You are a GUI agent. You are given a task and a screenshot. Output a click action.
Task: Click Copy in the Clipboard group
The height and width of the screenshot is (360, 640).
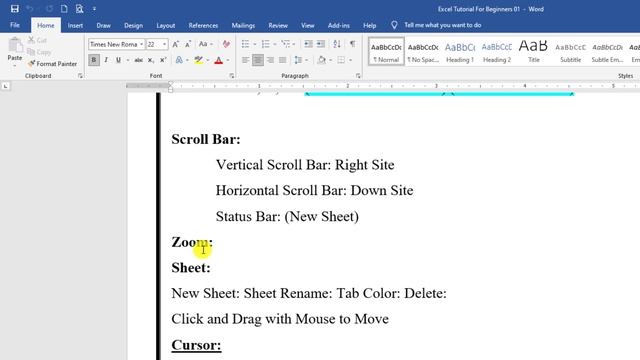39,52
